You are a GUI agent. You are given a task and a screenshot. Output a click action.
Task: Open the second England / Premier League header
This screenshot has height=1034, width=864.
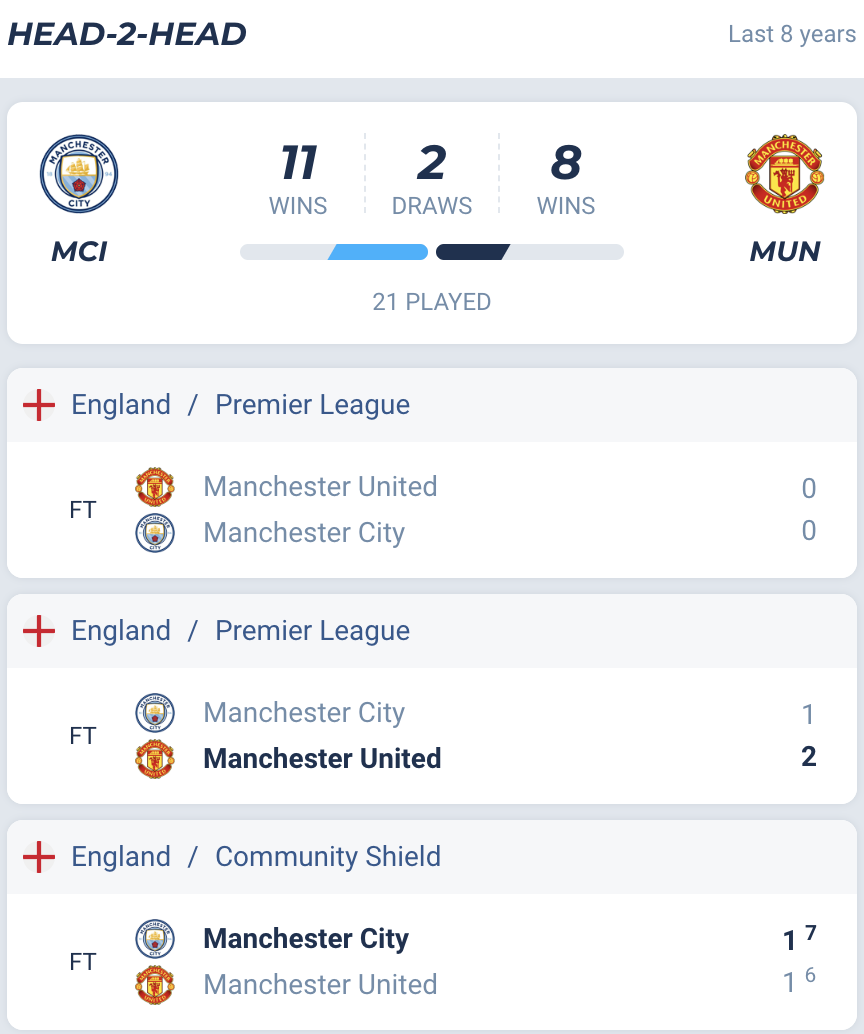(x=432, y=631)
